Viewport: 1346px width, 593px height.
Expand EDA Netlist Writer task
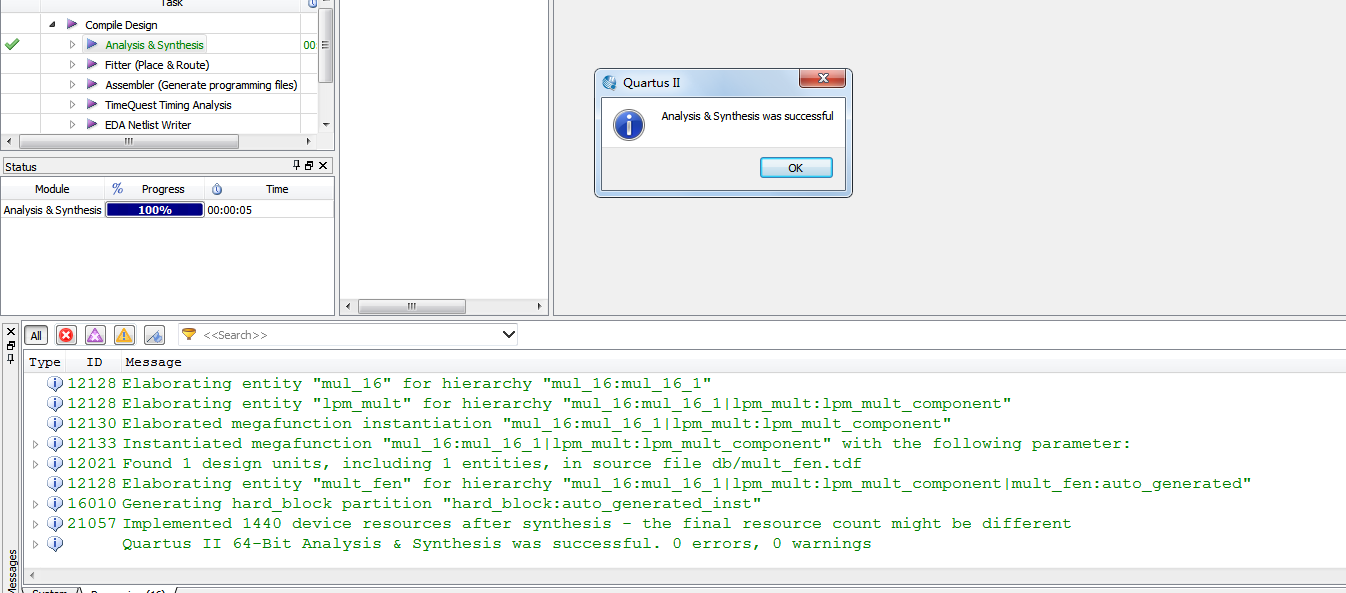(x=72, y=124)
